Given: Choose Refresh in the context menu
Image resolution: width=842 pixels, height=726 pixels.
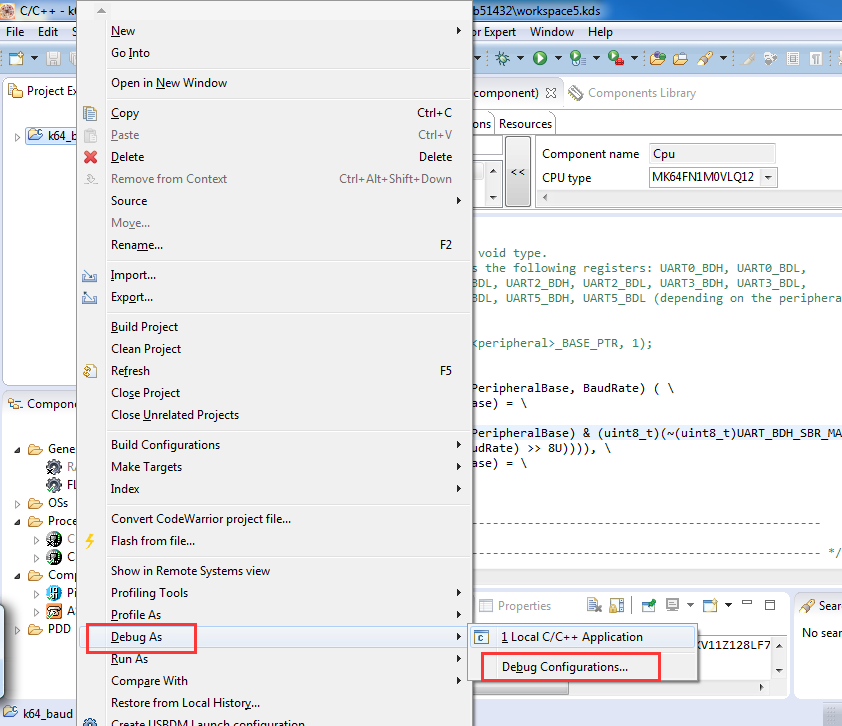Looking at the screenshot, I should (x=274, y=371).
